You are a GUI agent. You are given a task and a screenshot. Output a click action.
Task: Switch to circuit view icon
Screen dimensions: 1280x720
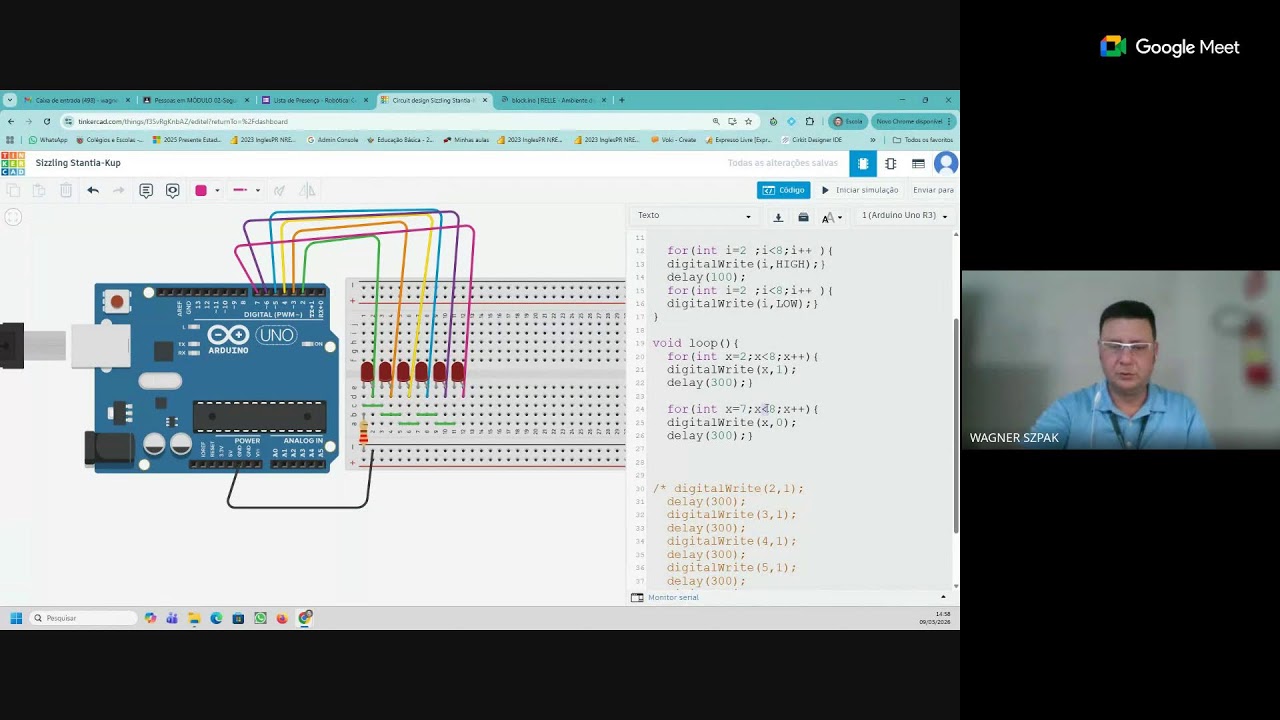click(863, 164)
